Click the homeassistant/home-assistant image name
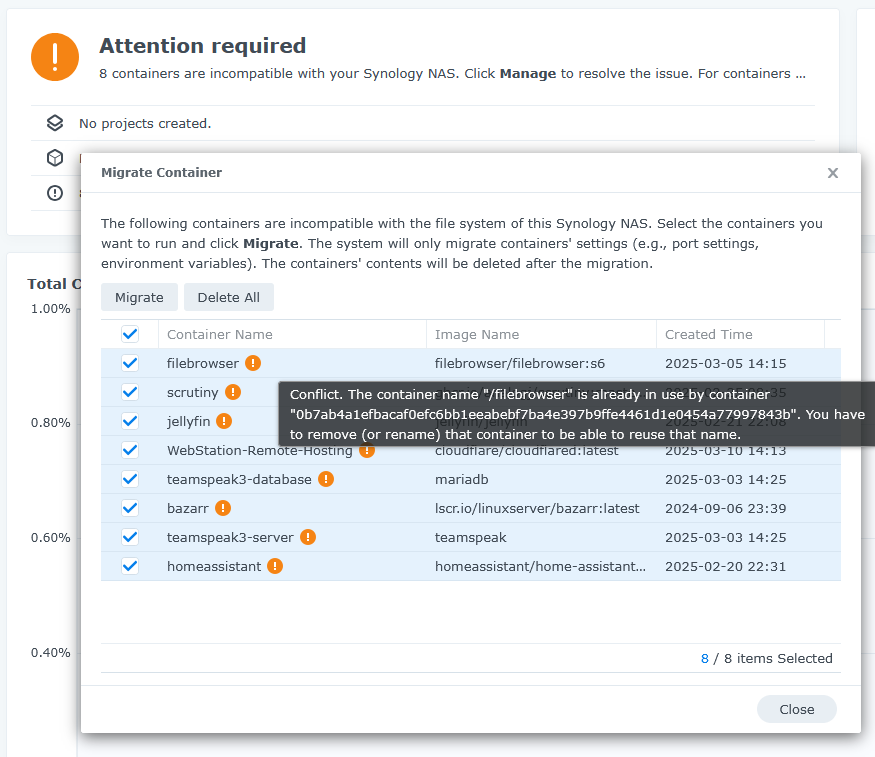875x757 pixels. (540, 567)
